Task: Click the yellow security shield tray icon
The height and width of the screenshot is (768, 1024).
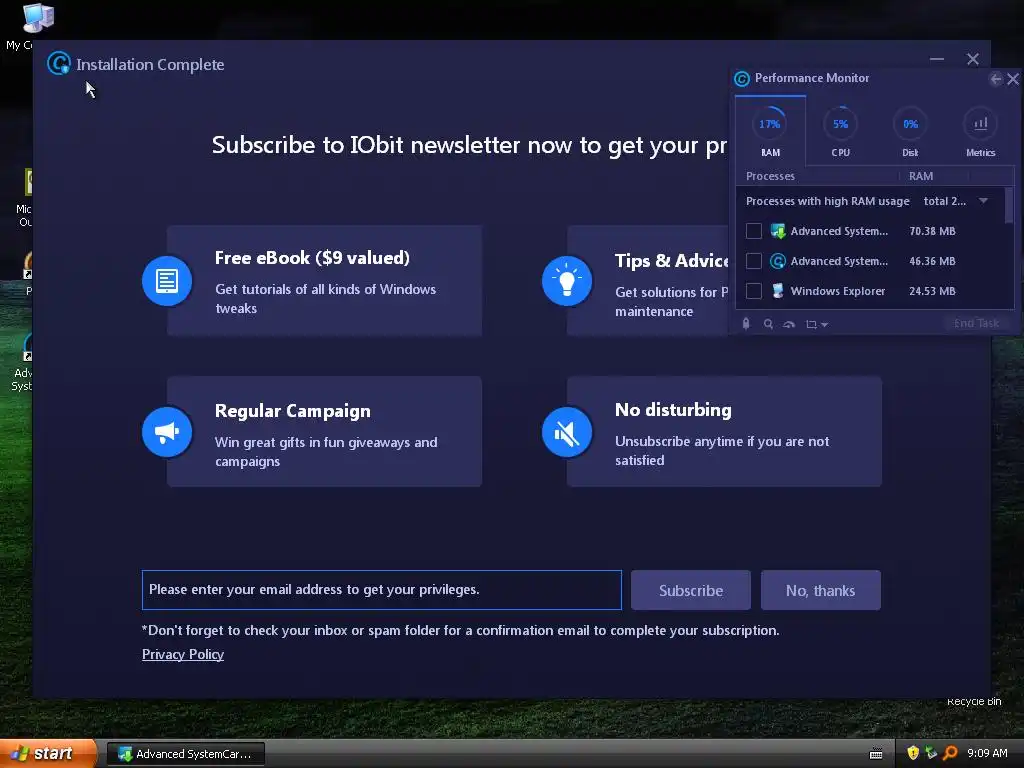Action: click(913, 753)
